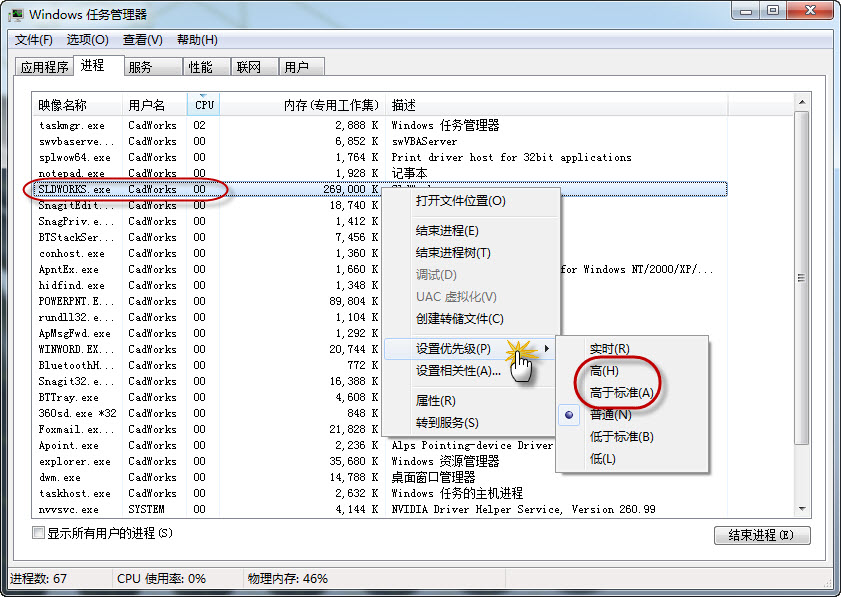Switch to the 服务 tab
This screenshot has height=597, width=841.
[x=154, y=67]
